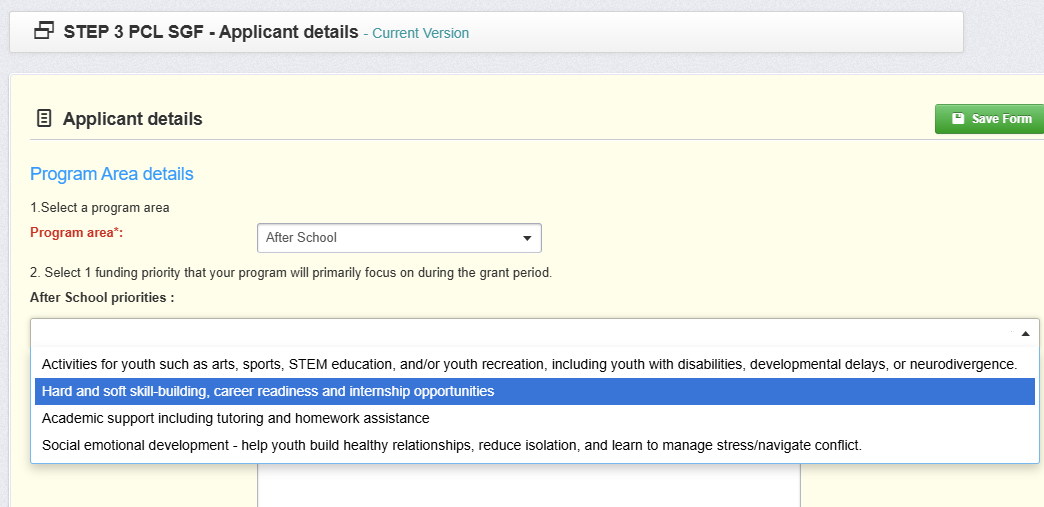Choose Hard and soft skill-building option
Screen dimensions: 1044x507
coord(268,391)
